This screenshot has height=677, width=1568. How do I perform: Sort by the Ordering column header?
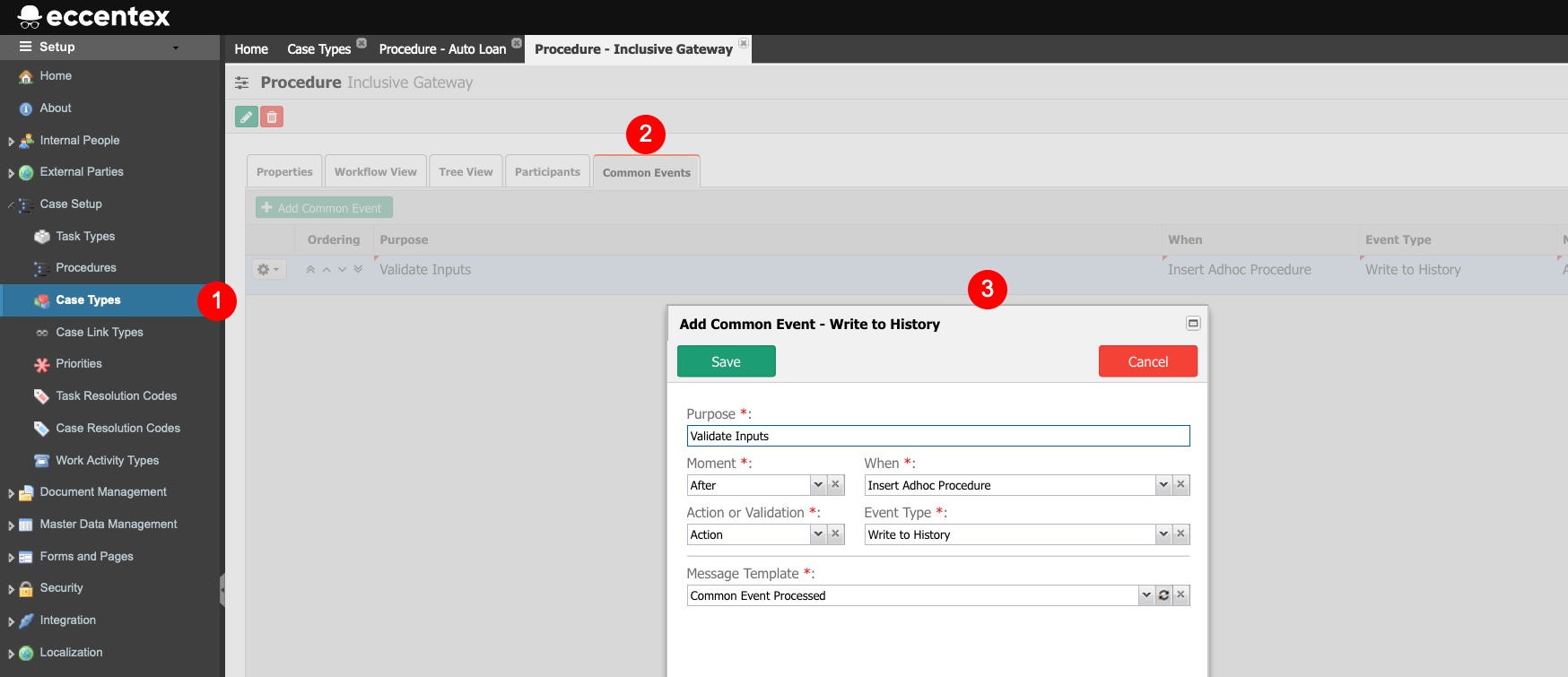point(334,239)
